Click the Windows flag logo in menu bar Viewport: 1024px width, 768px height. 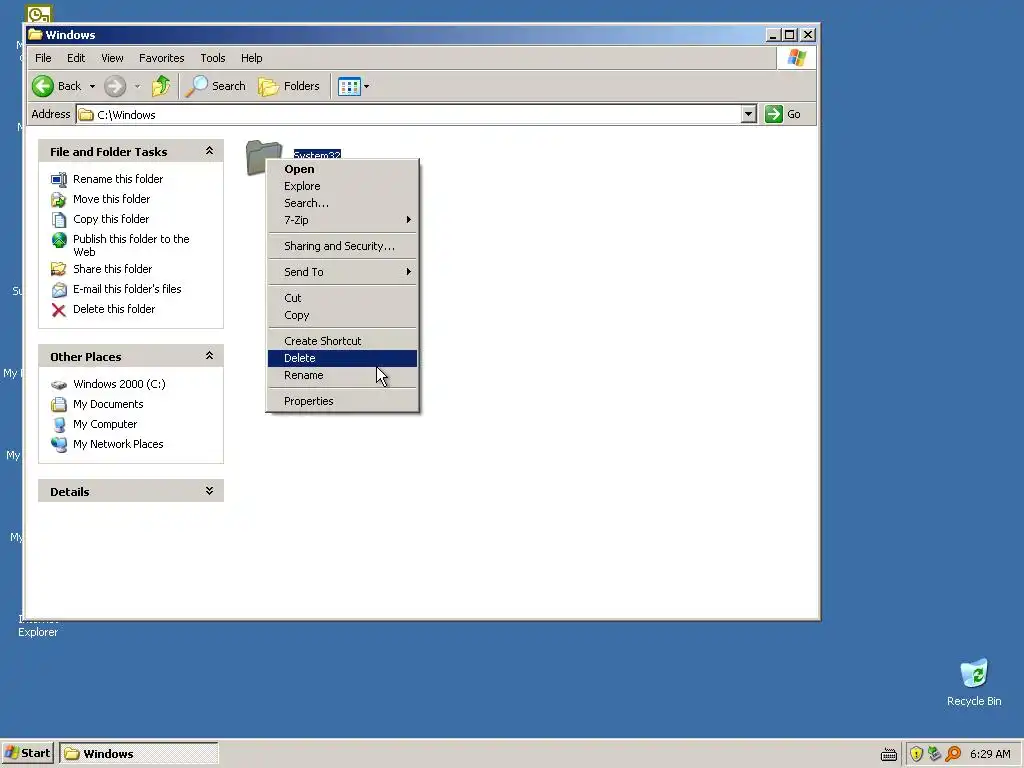[796, 58]
